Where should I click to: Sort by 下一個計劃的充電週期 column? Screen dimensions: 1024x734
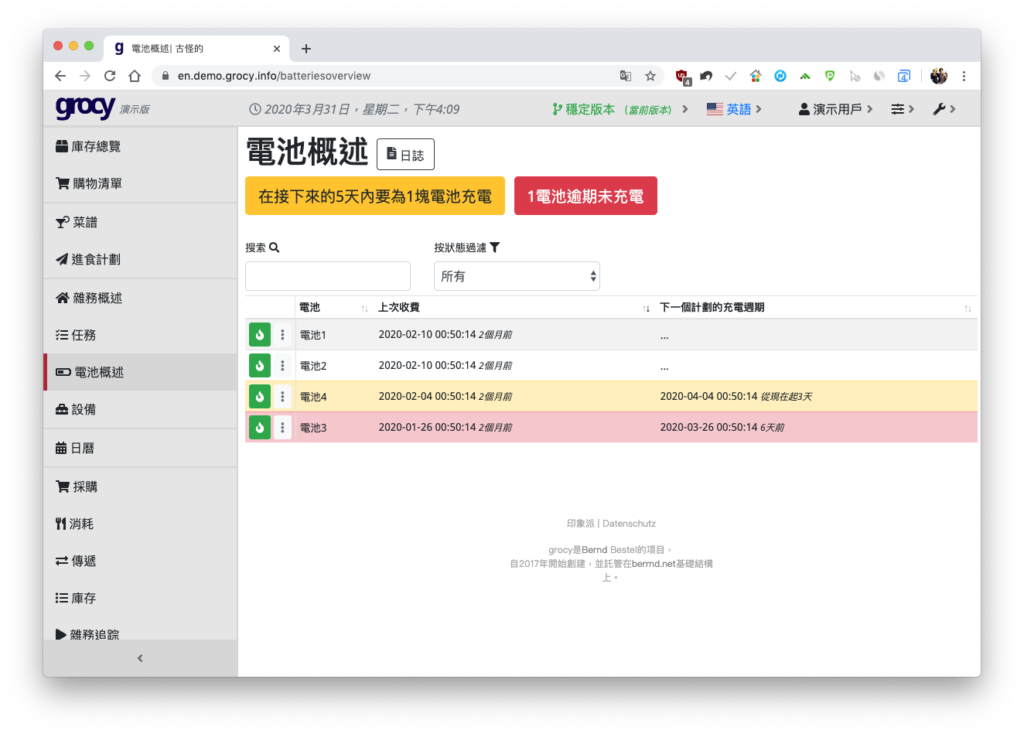(x=816, y=308)
